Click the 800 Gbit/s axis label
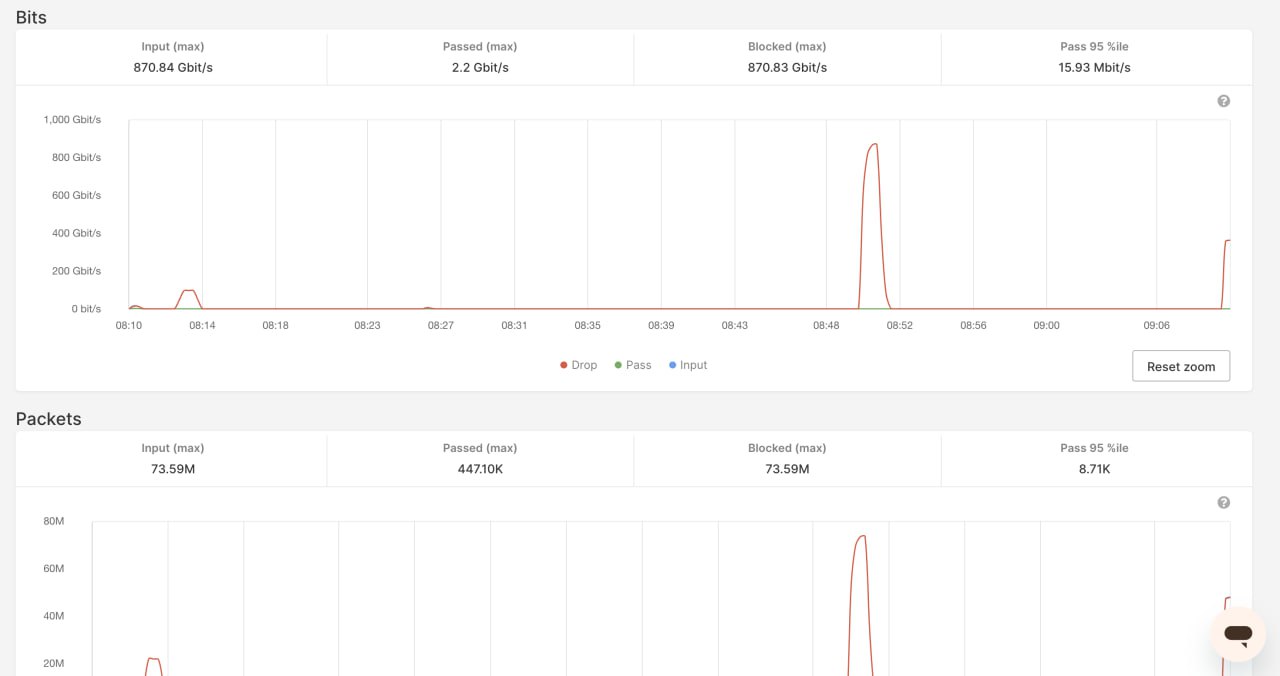Image resolution: width=1280 pixels, height=676 pixels. point(76,158)
